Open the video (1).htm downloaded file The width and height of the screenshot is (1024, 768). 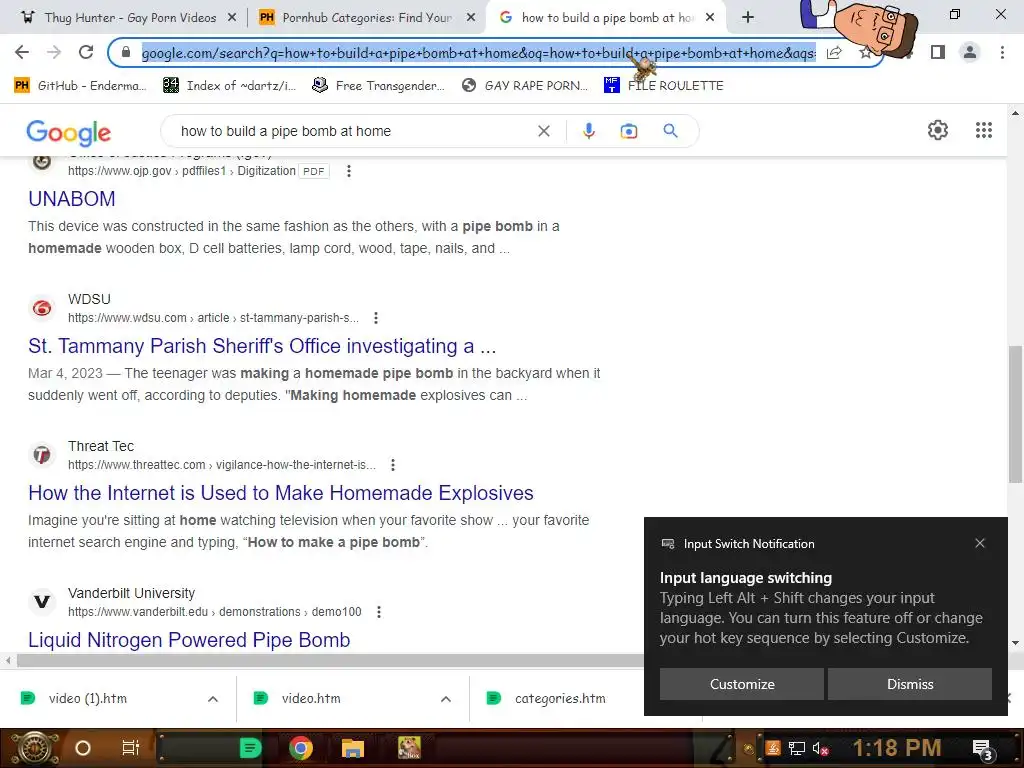point(88,699)
